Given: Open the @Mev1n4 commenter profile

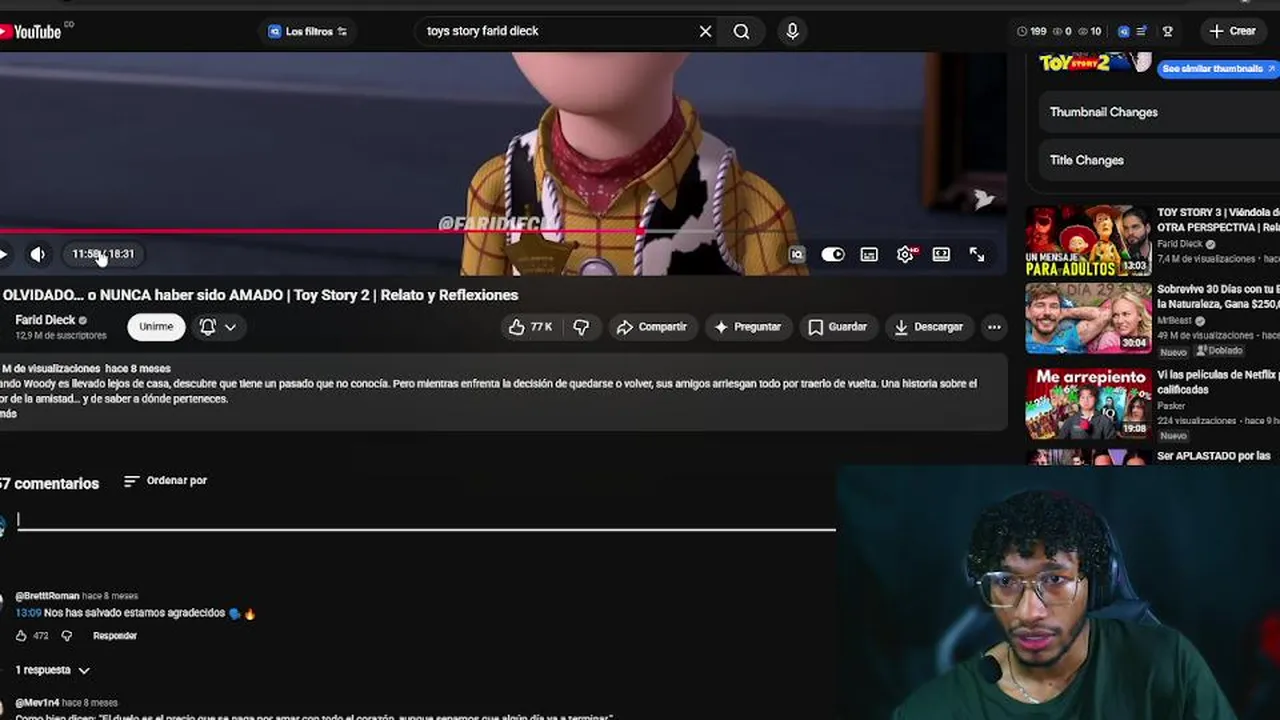Looking at the screenshot, I should click(x=37, y=703).
